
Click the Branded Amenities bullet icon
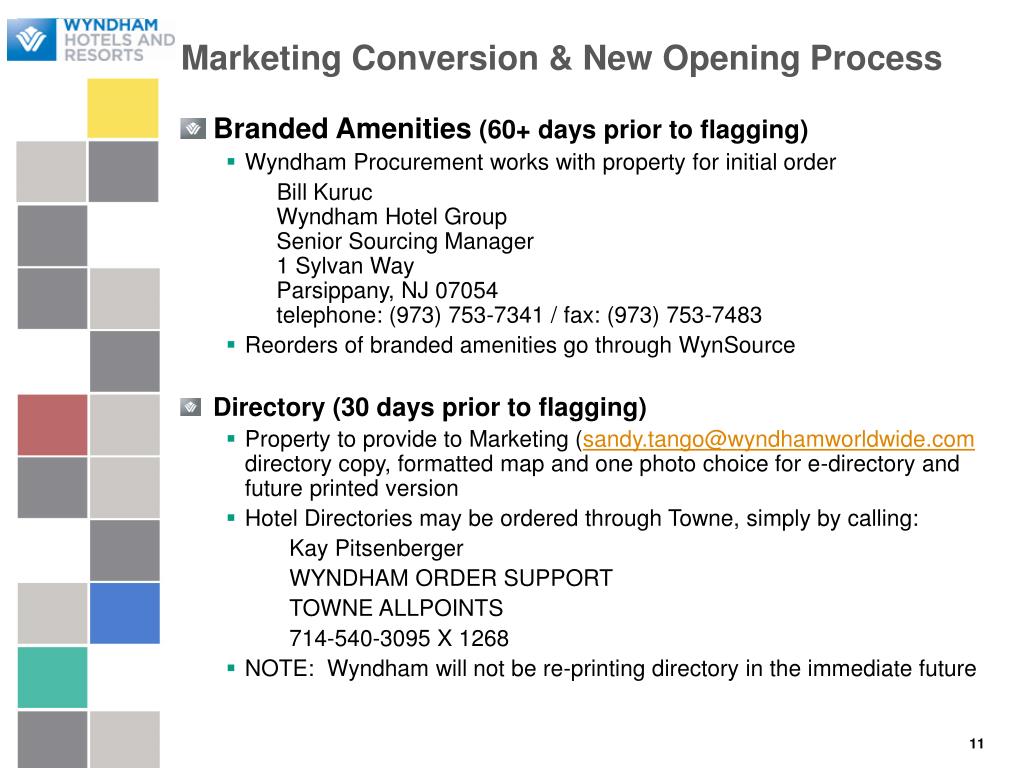[193, 129]
